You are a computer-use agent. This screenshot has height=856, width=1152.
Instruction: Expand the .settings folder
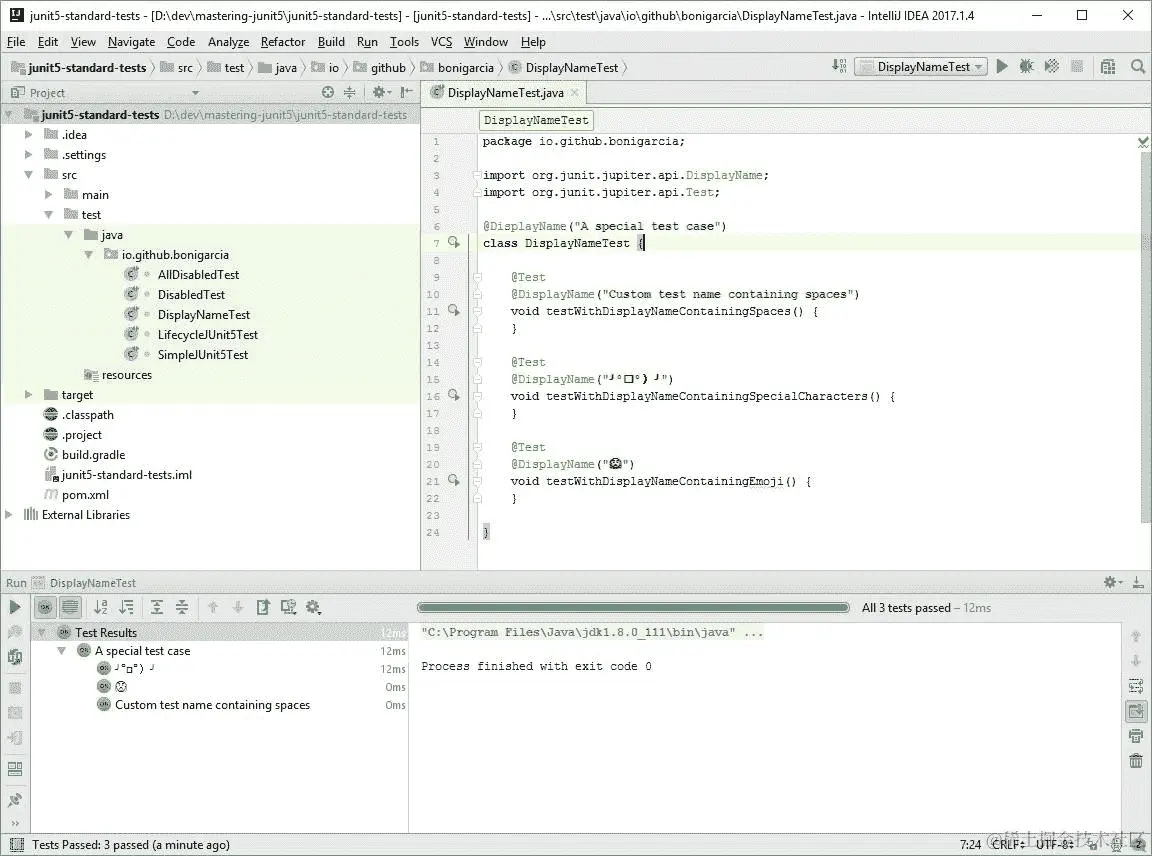point(29,154)
